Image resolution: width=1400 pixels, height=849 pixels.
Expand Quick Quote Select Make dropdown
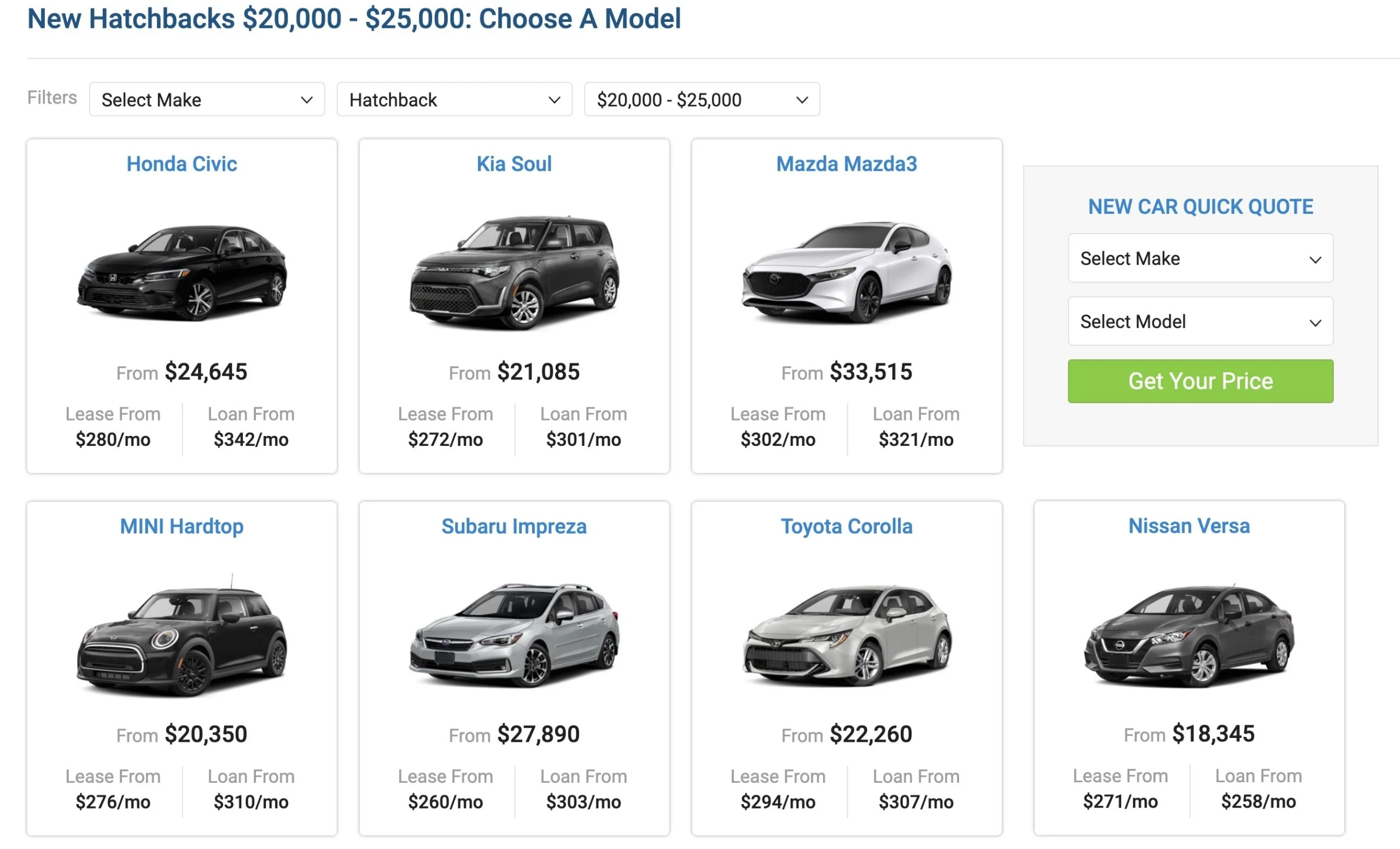[1200, 258]
